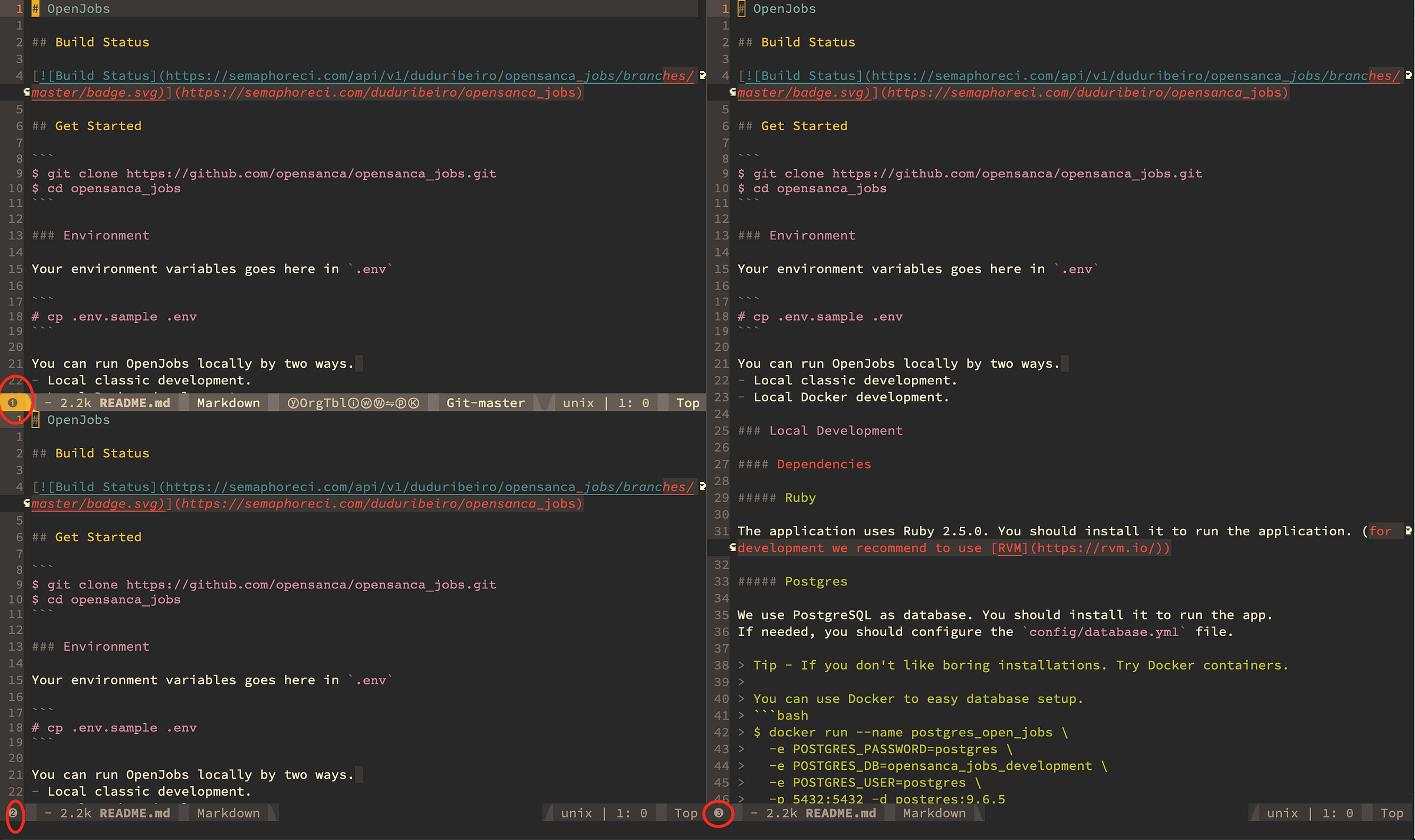The height and width of the screenshot is (840, 1415).
Task: Open Markdown major-mode menu in window 1 mode line
Action: click(228, 403)
